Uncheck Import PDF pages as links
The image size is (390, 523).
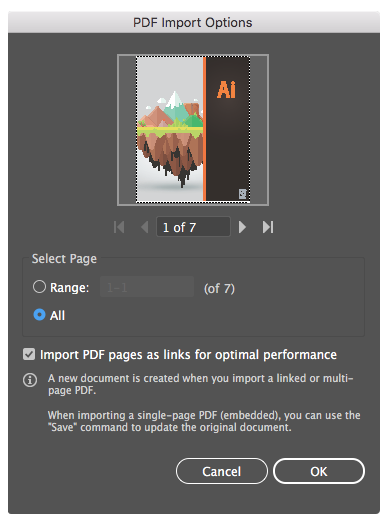29,354
